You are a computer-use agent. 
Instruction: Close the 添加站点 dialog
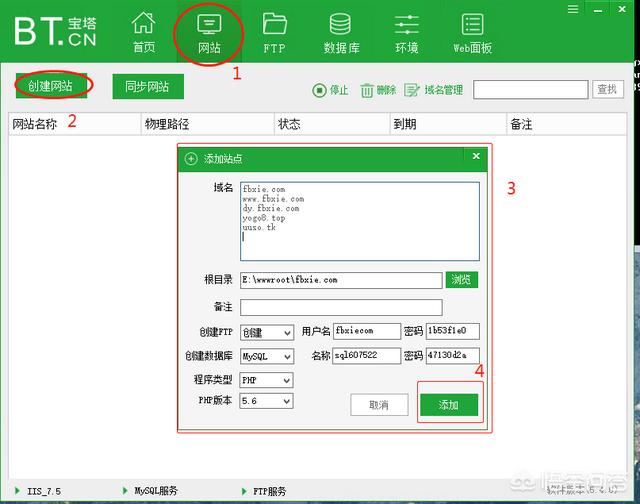click(x=476, y=156)
